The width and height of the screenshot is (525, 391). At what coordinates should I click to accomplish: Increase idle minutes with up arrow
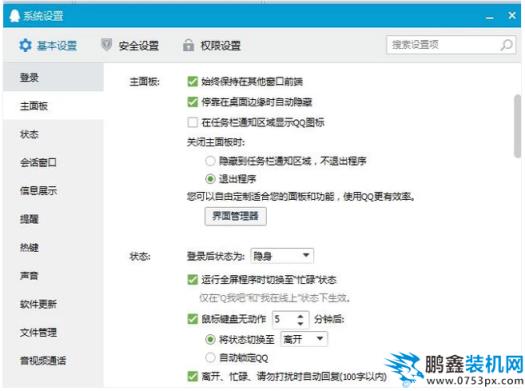pyautogui.click(x=300, y=316)
